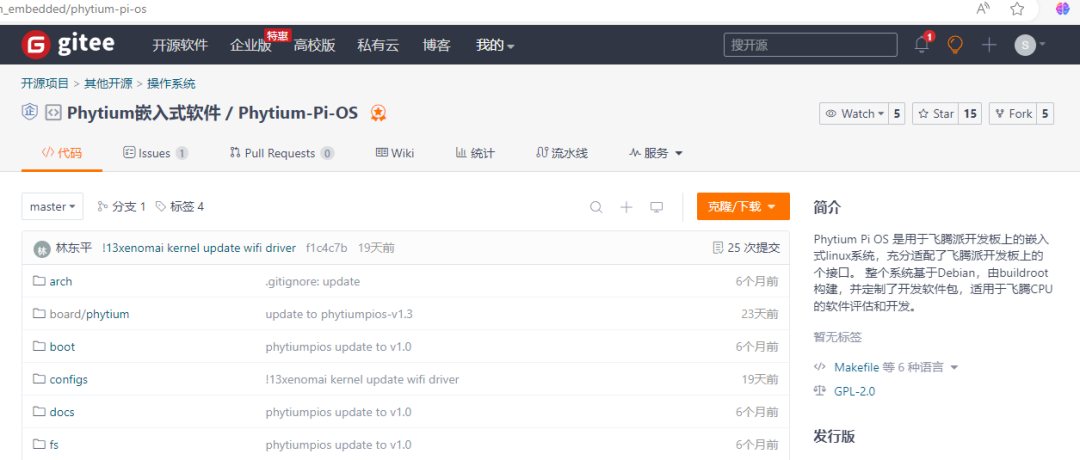Open 25 次提交 commit history
Image resolution: width=1080 pixels, height=460 pixels.
point(746,248)
